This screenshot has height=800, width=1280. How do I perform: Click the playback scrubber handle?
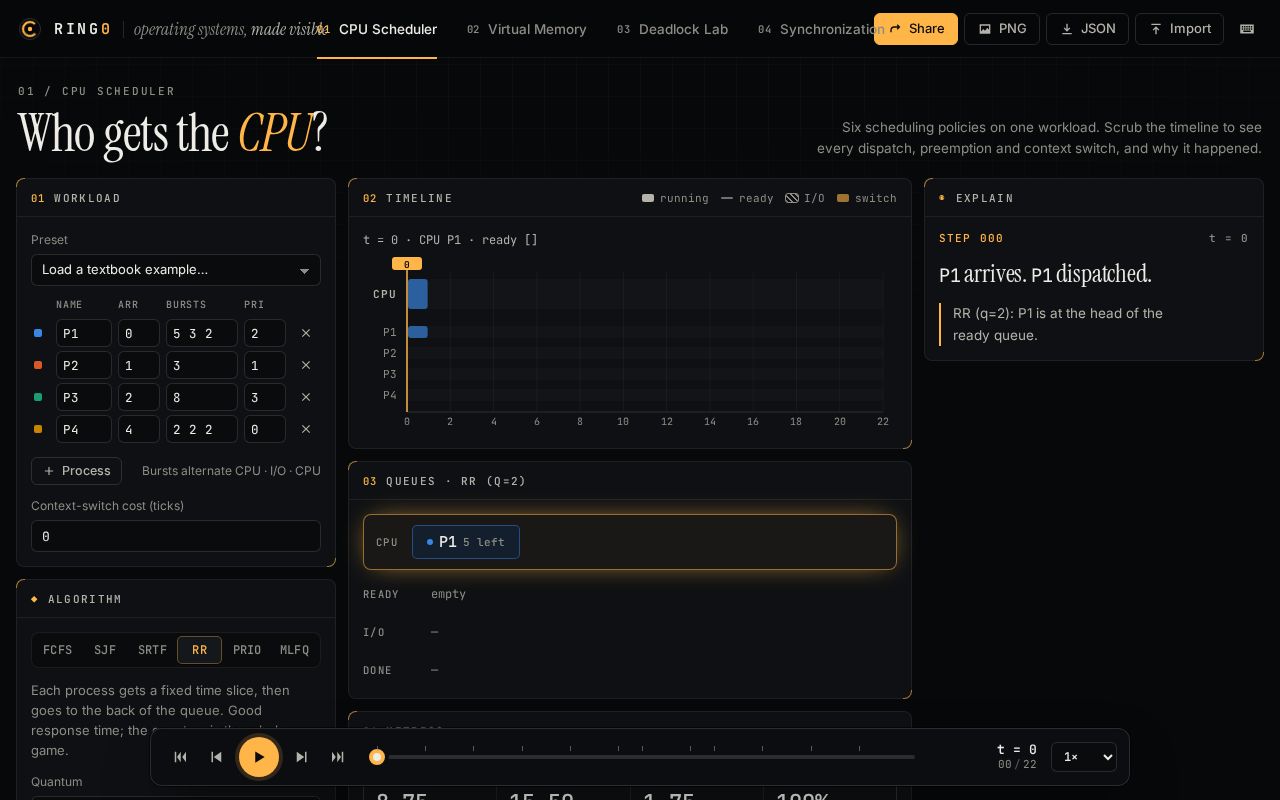[377, 757]
